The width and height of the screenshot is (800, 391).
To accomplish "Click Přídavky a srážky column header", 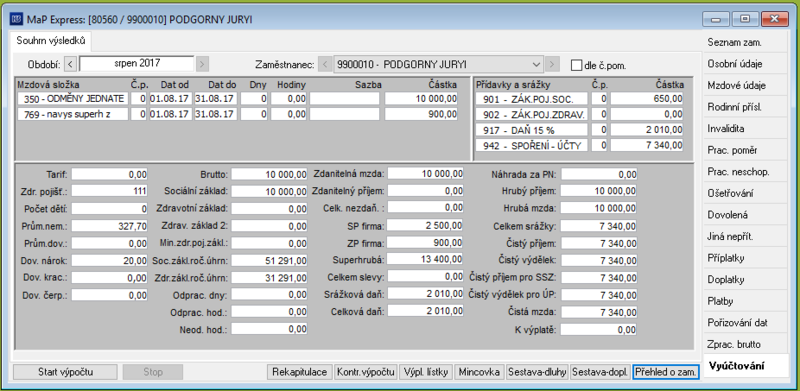I will (x=513, y=85).
